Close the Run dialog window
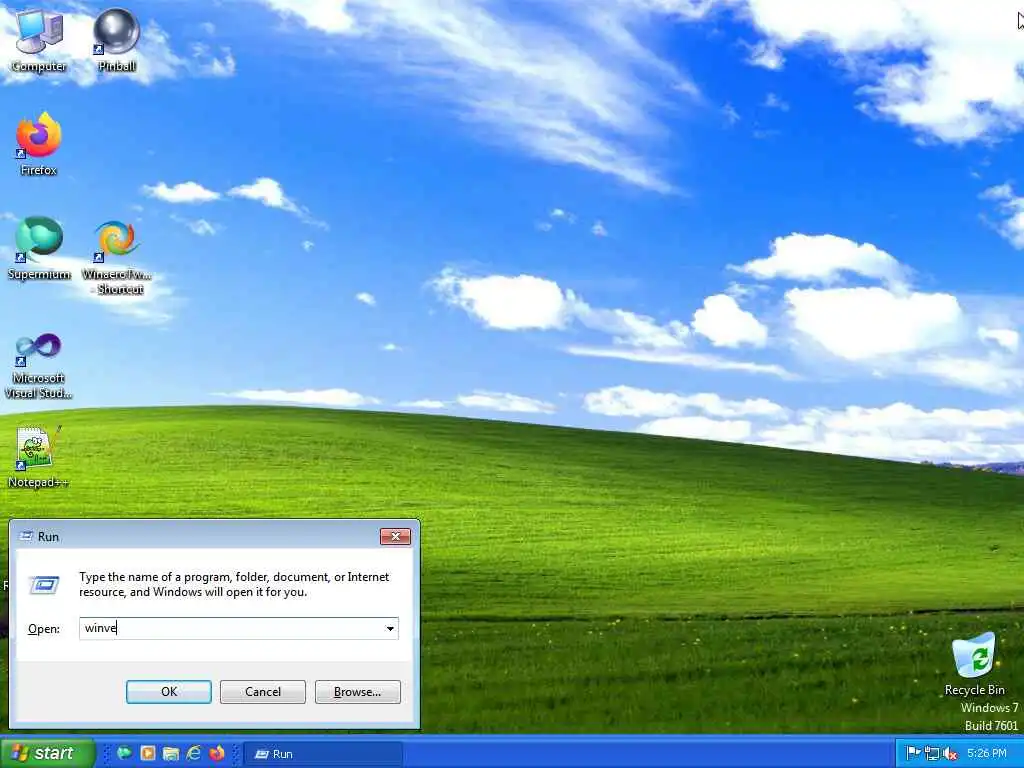 (x=395, y=536)
